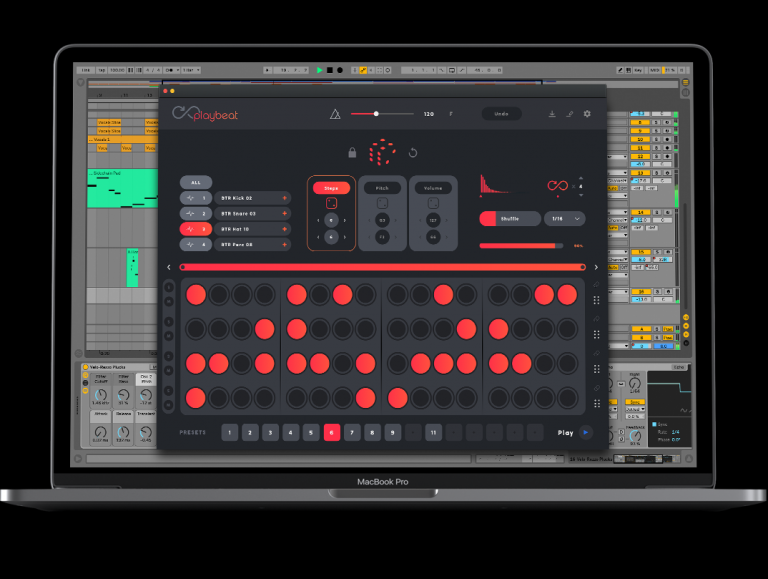Select track 2 button
Screen dimensions: 768x579
click(x=196, y=214)
